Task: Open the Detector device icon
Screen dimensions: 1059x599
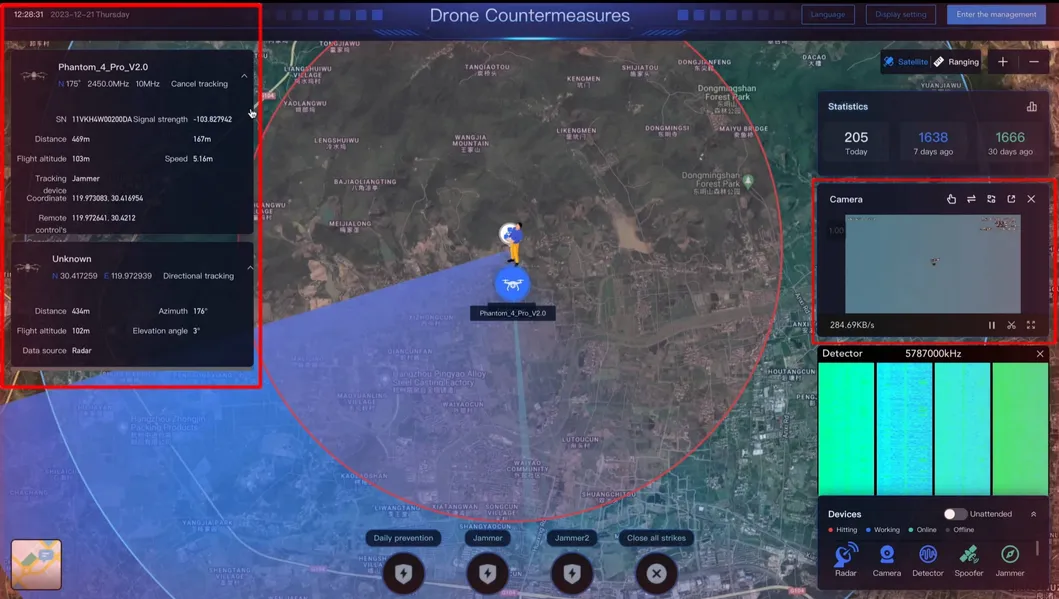Action: (x=927, y=553)
